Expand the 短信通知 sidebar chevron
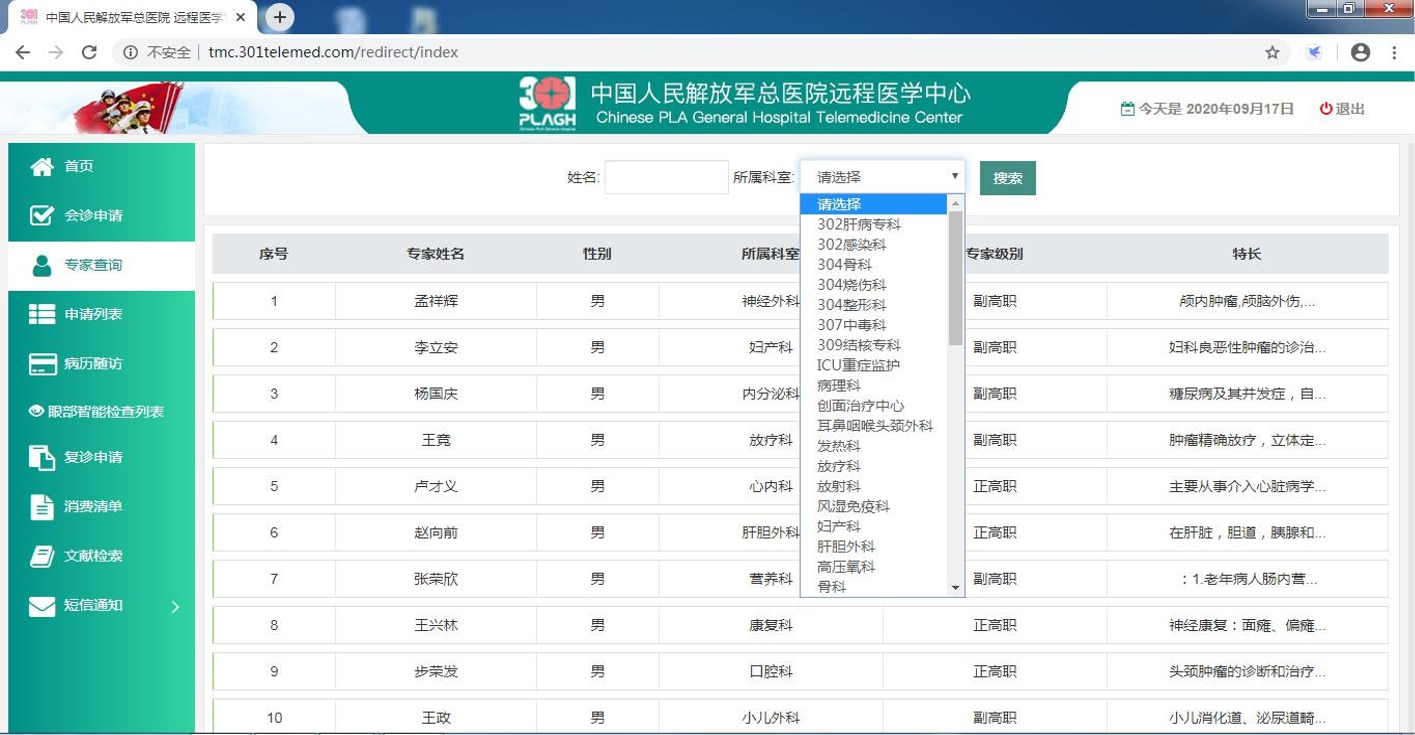1415x735 pixels. coord(177,605)
